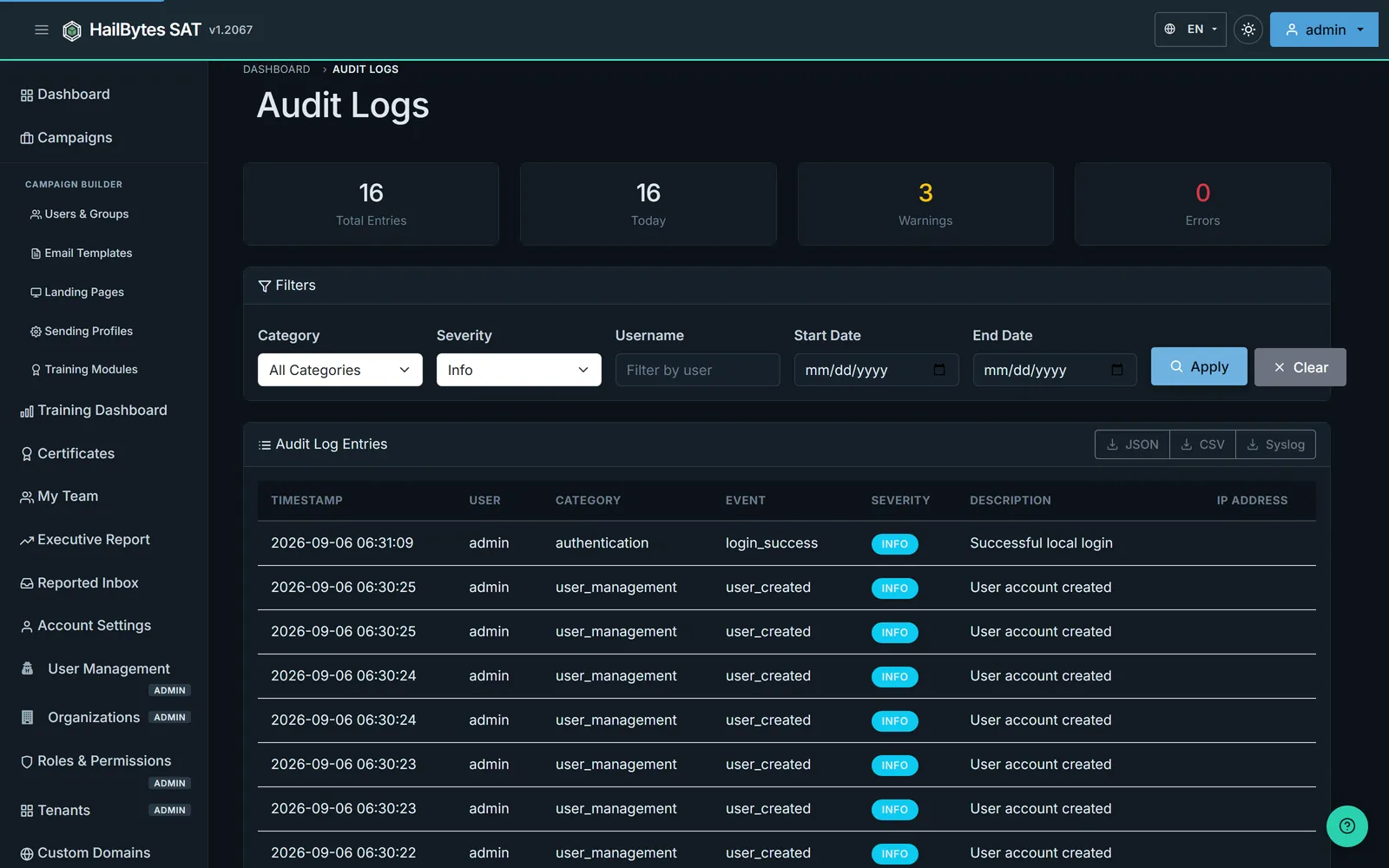Open Sending Profiles in sidebar

(82, 332)
